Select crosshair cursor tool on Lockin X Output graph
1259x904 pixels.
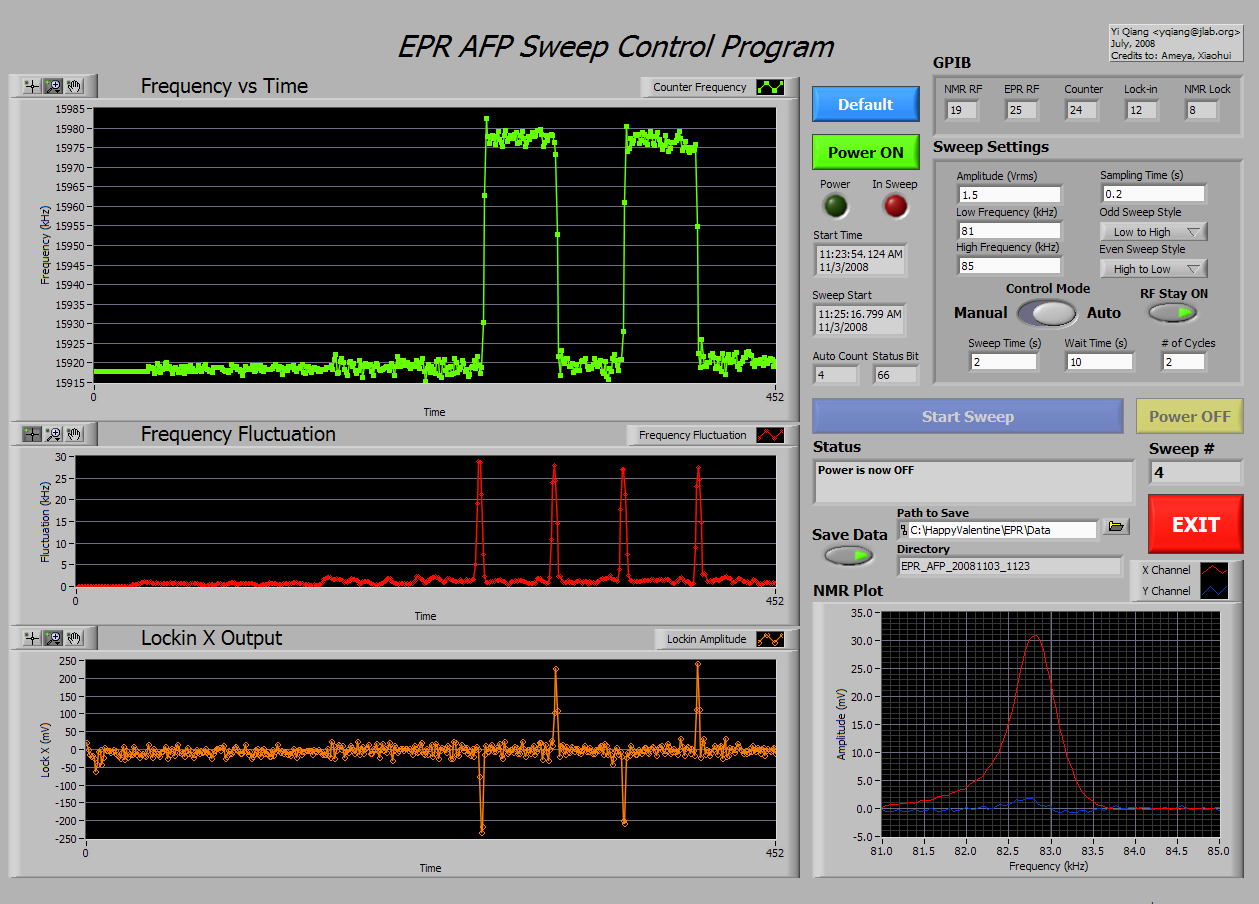point(32,638)
